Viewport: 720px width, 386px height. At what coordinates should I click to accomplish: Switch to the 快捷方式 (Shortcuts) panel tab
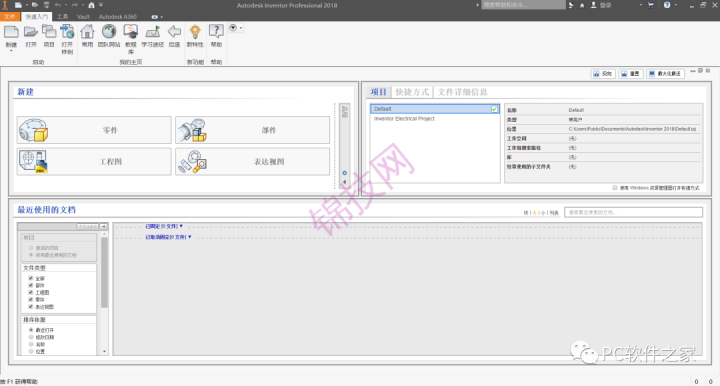(x=412, y=92)
